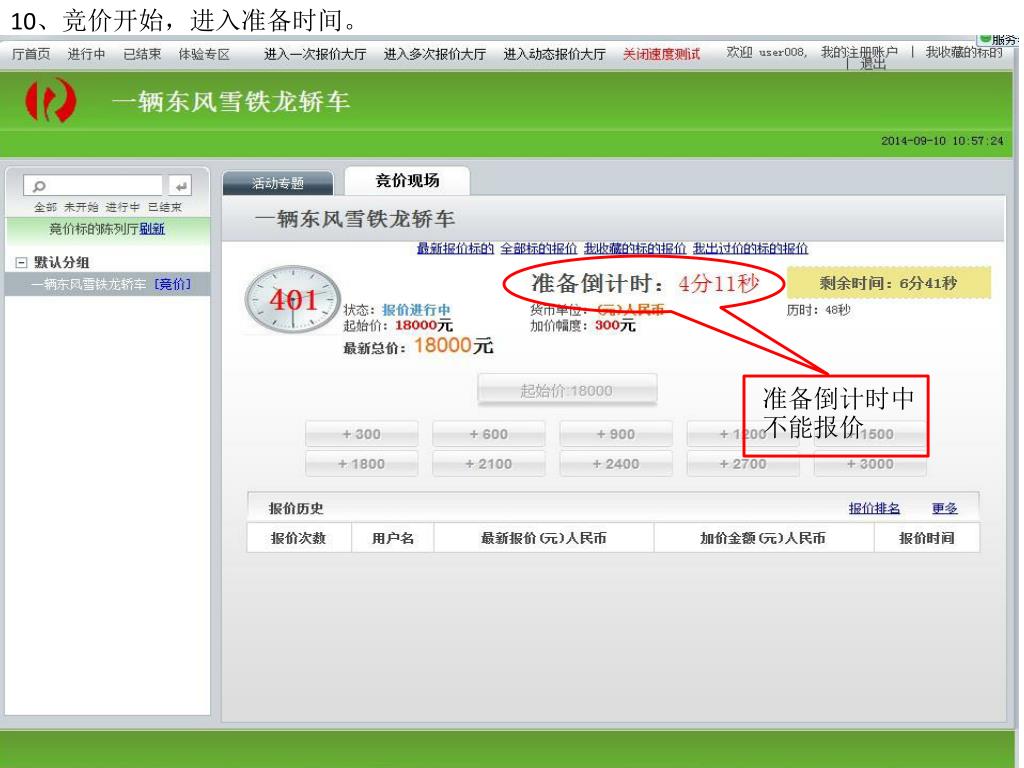This screenshot has height=768, width=1024.
Task: Click the + 2700 increment button
Action: pos(743,464)
